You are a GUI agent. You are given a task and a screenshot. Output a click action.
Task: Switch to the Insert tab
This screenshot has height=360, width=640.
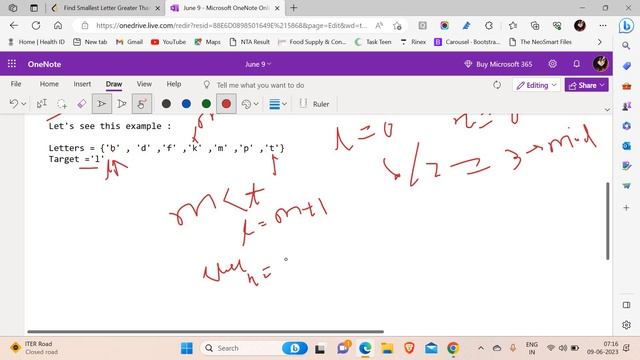(x=82, y=84)
